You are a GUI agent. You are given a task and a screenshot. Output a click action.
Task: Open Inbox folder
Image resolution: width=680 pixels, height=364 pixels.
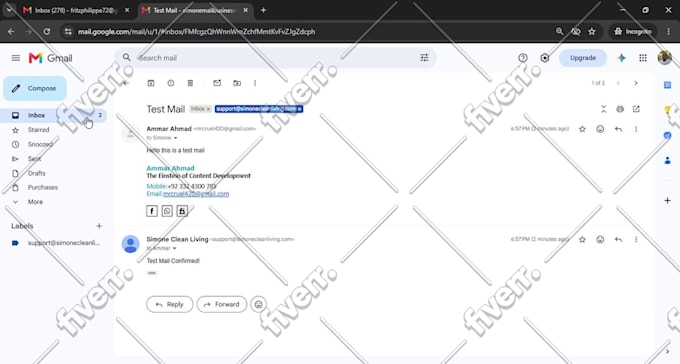point(54,115)
